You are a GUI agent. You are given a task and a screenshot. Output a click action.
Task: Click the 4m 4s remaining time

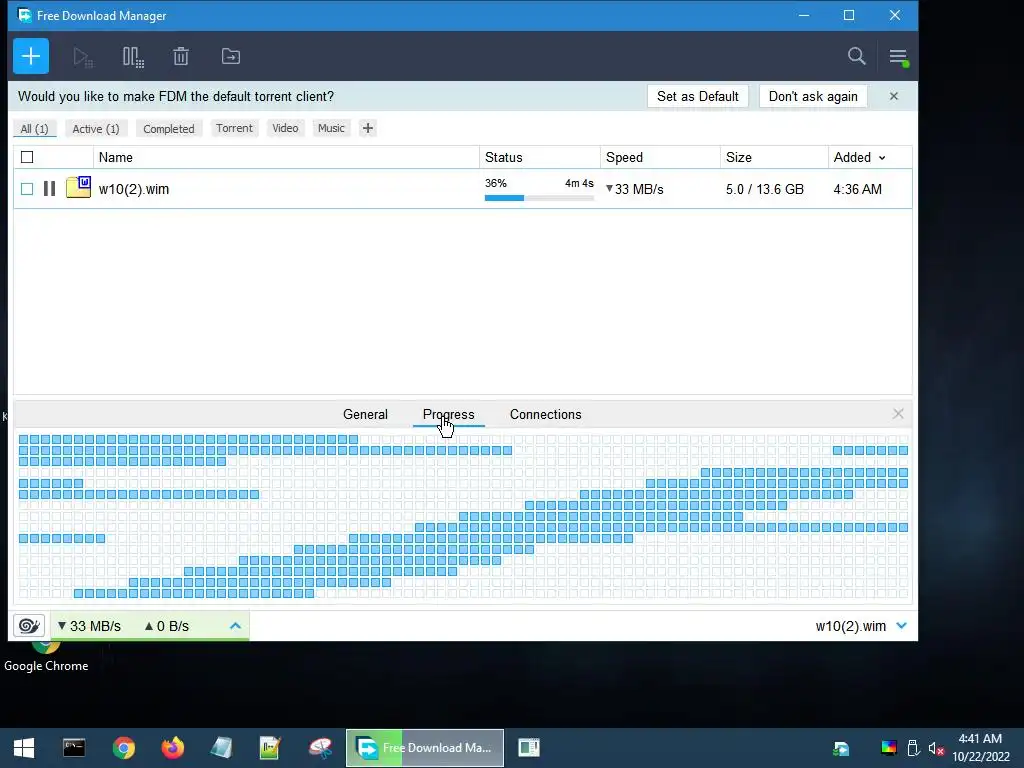[x=579, y=184]
